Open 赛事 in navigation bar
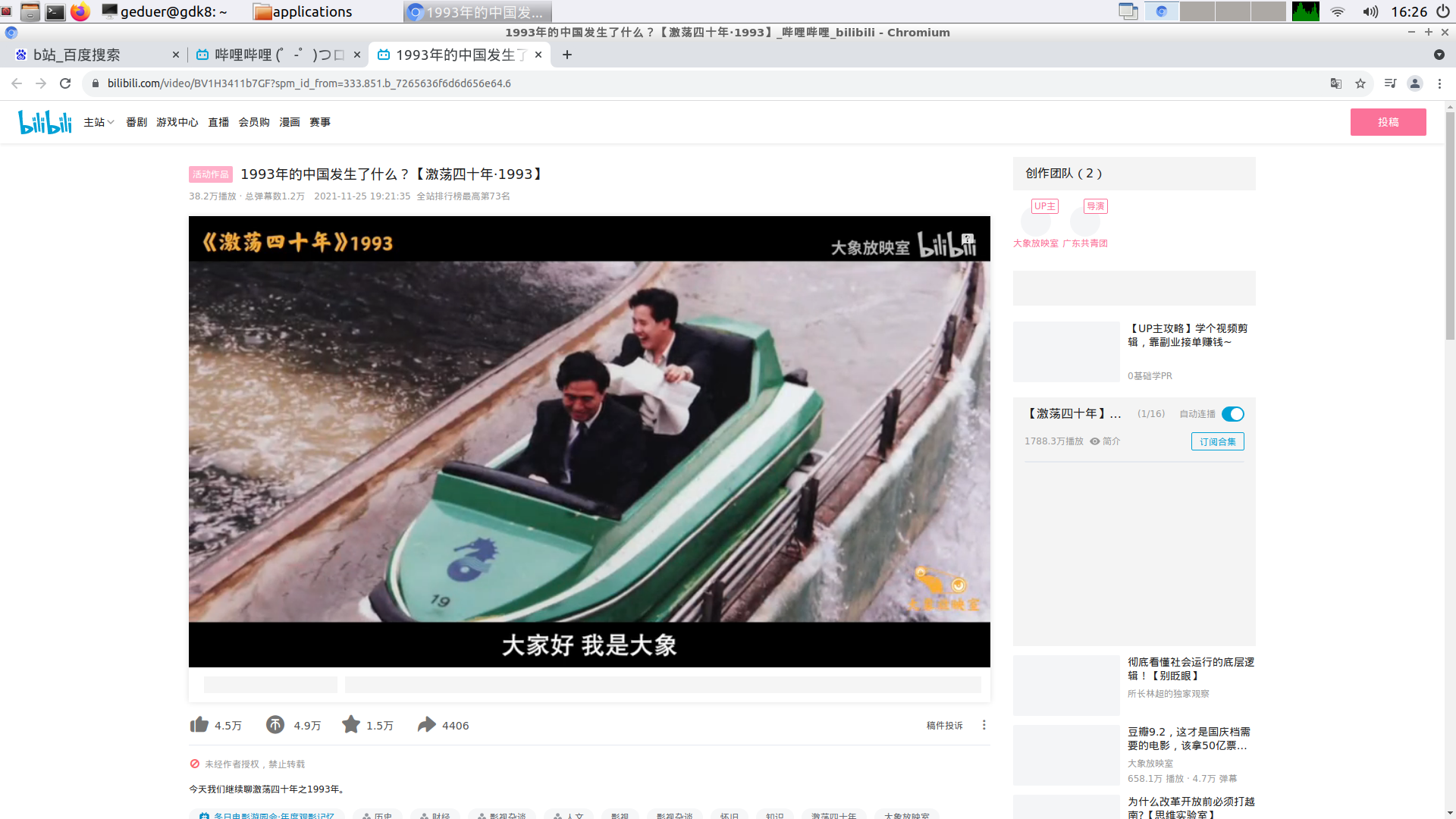The image size is (1456, 819). click(320, 122)
